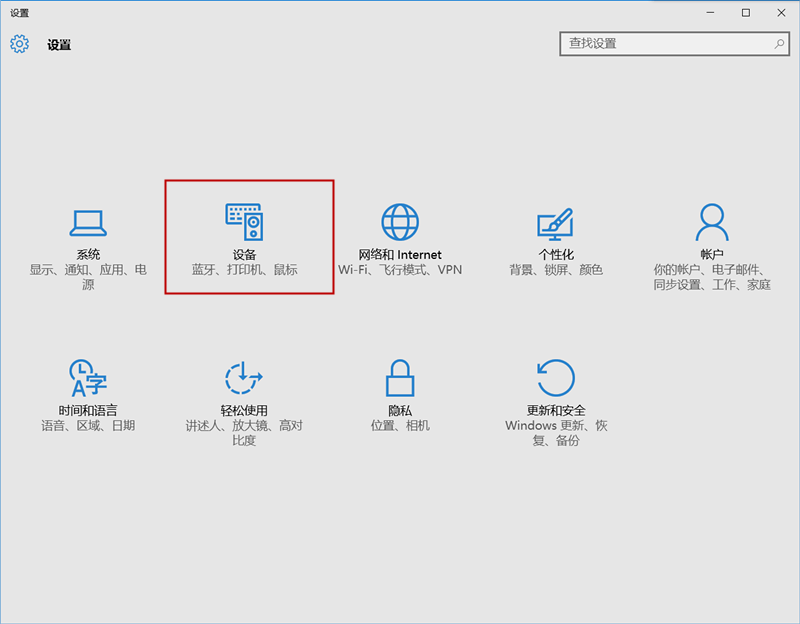Screen dimensions: 800x624
Task: Open the 轻松使用 dashed circle icon
Action: coord(244,378)
